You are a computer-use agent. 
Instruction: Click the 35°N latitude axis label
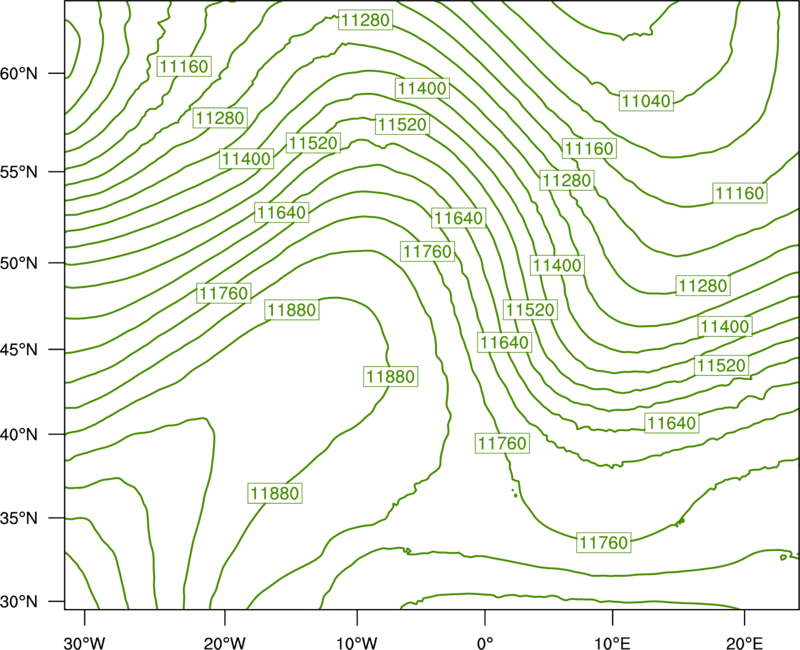19,518
